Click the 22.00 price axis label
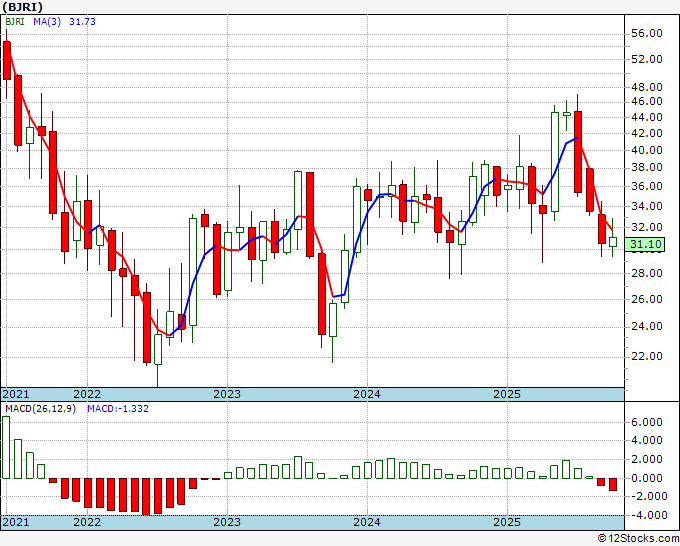The image size is (680, 546). pyautogui.click(x=648, y=356)
